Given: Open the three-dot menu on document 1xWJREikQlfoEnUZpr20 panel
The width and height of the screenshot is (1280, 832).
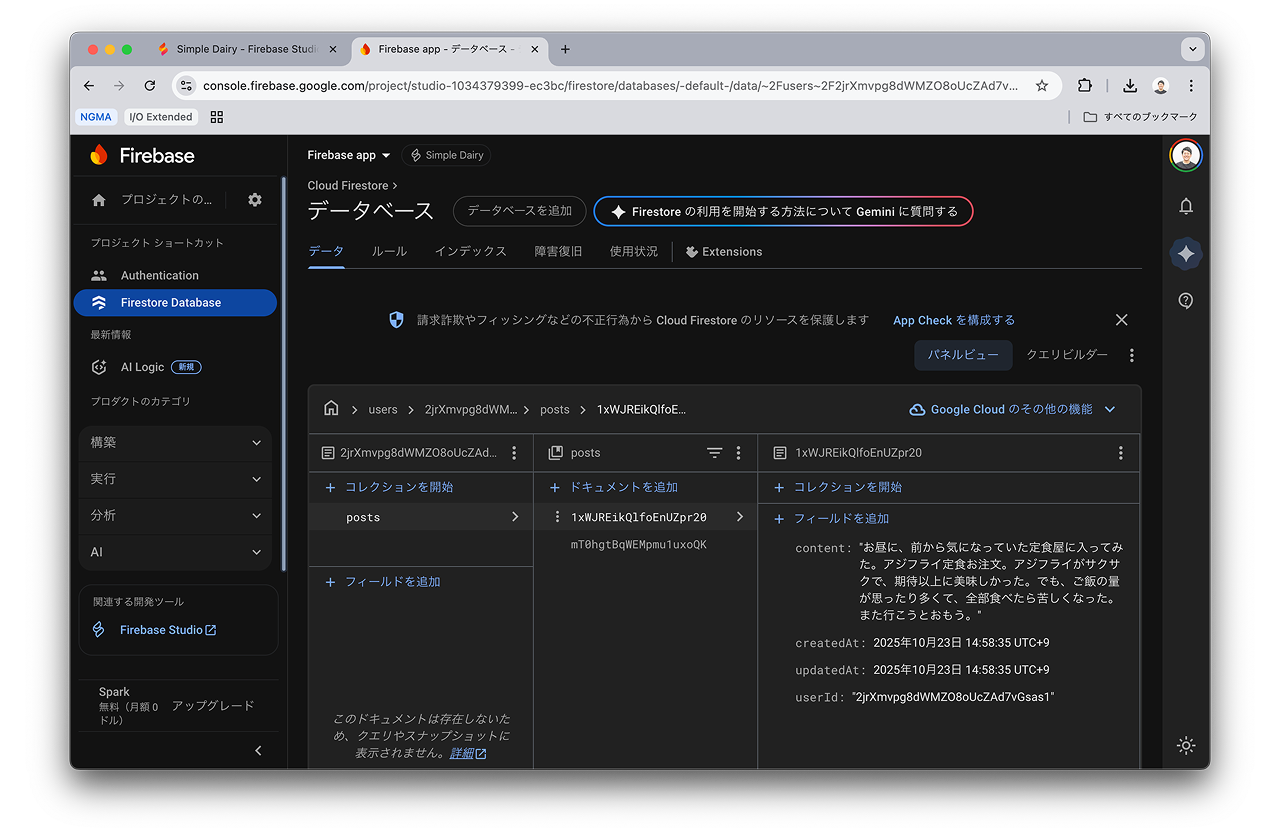Looking at the screenshot, I should [x=1120, y=452].
